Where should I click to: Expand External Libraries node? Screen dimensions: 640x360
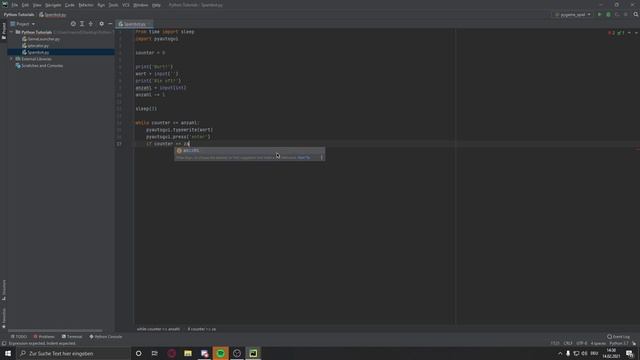coord(11,59)
